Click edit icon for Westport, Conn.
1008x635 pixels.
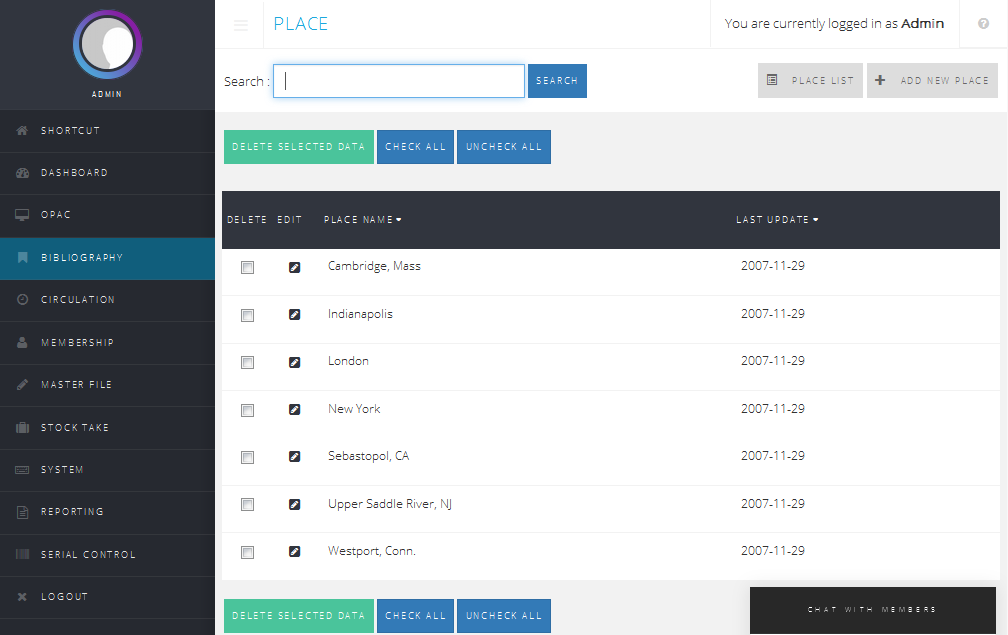[x=294, y=552]
